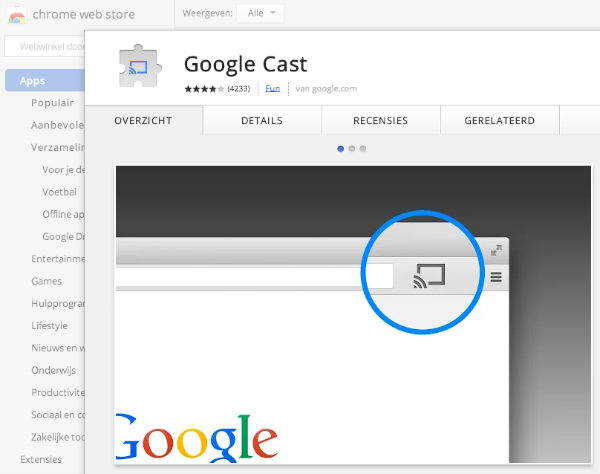The height and width of the screenshot is (474, 600).
Task: Click the hamburger menu icon in screenshot preview
Action: [x=496, y=277]
